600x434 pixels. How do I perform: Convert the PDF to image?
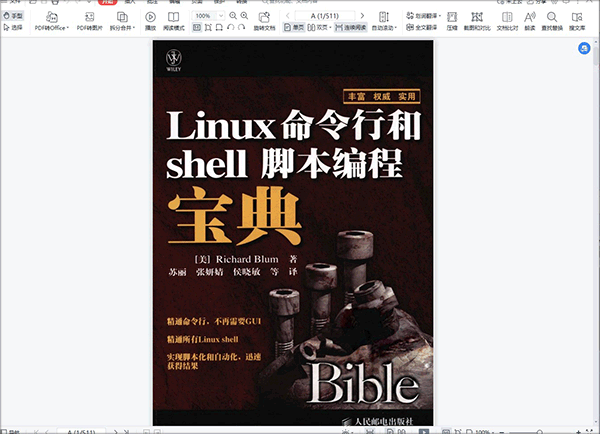click(90, 21)
